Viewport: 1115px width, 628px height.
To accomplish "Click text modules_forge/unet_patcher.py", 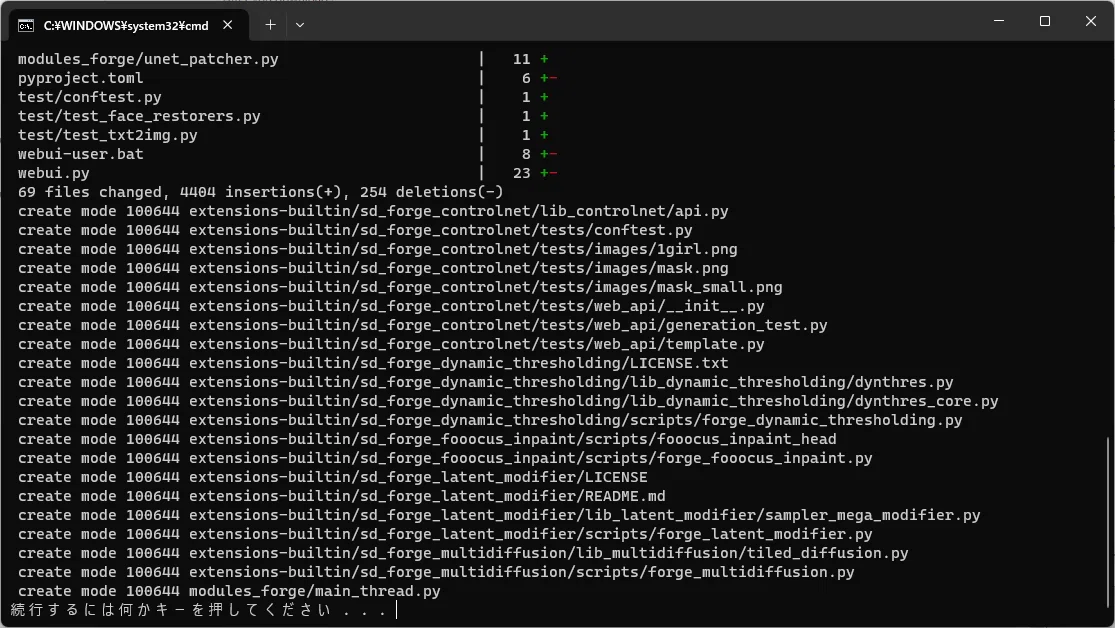I will pos(148,59).
